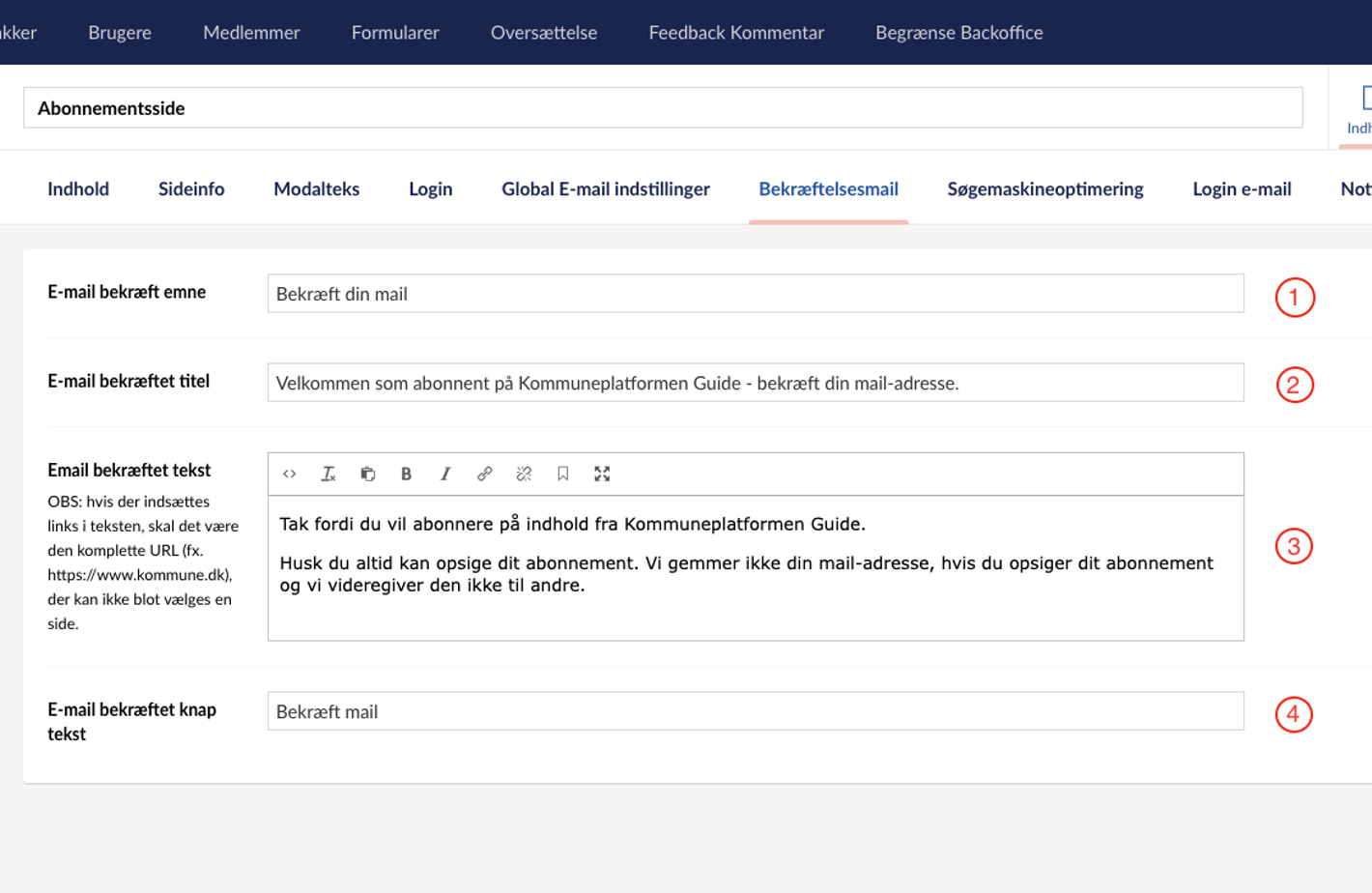Switch to the Sideinfo tab
The width and height of the screenshot is (1372, 893).
[x=191, y=188]
